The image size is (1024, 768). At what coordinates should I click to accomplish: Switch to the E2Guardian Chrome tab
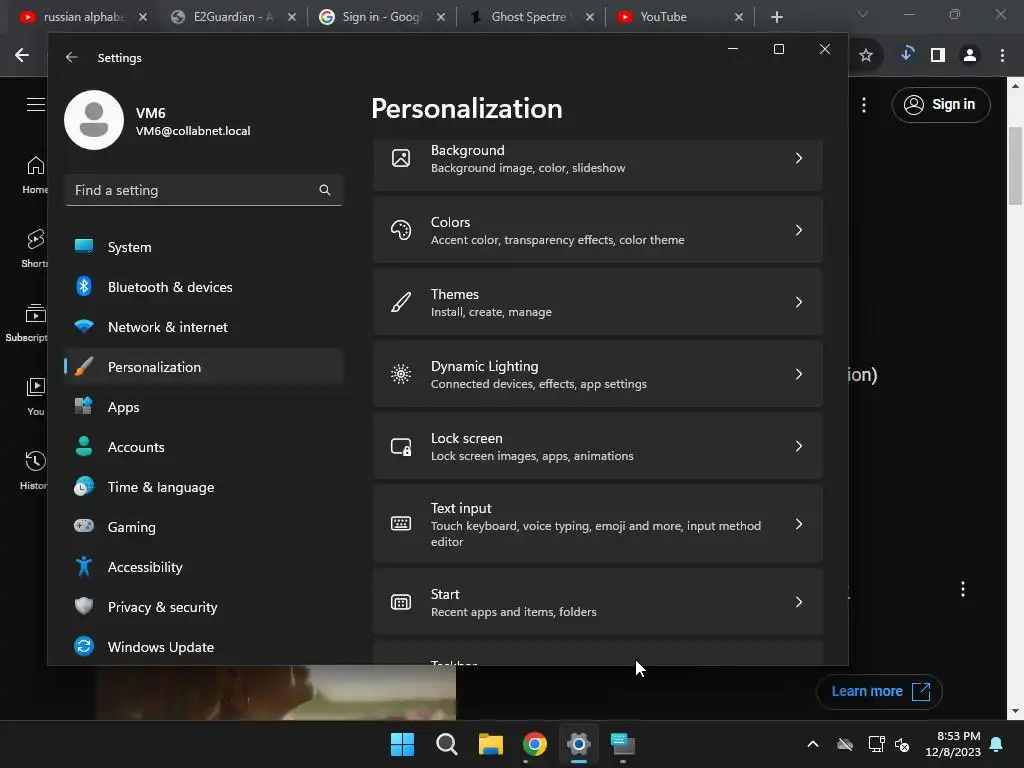click(232, 17)
